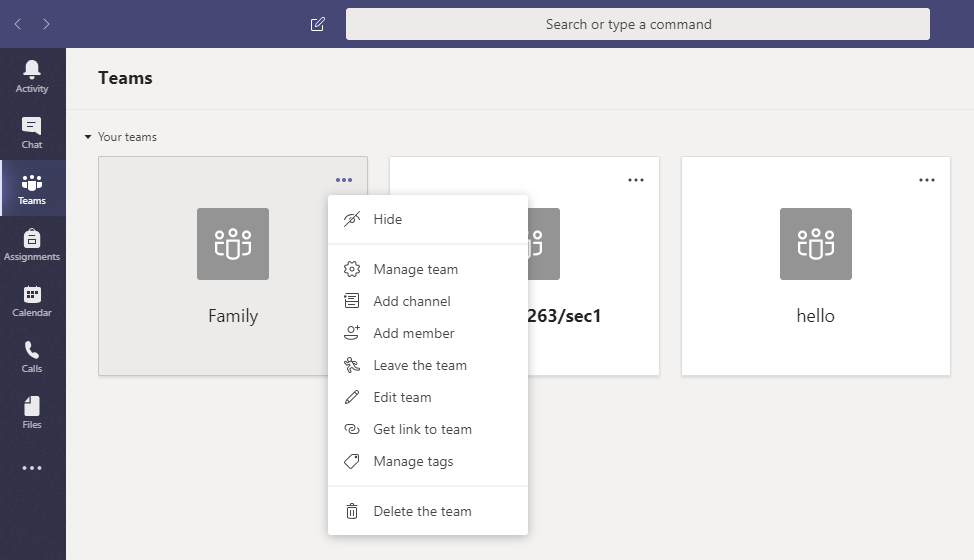Open Files in the sidebar
The image size is (974, 560).
[32, 412]
